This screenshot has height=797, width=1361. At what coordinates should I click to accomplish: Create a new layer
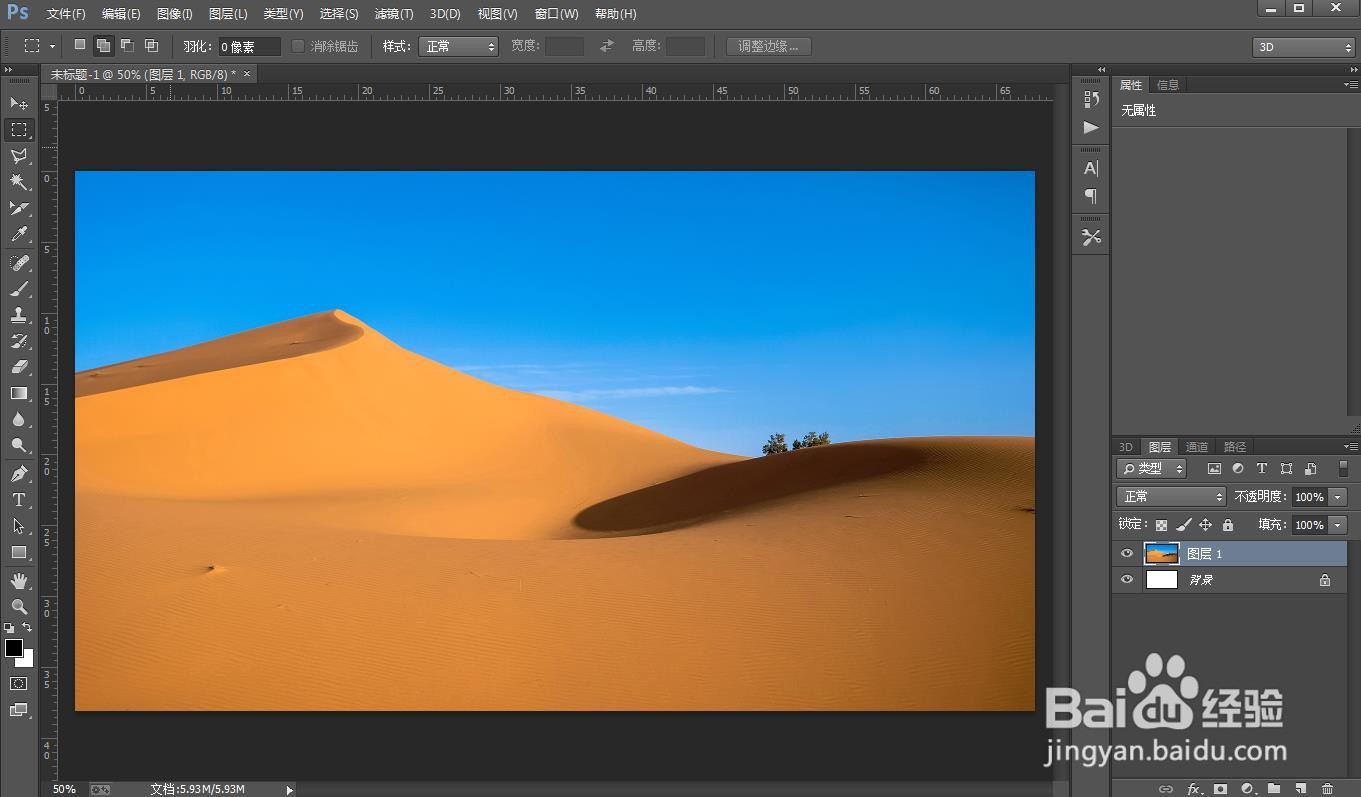[x=1301, y=789]
